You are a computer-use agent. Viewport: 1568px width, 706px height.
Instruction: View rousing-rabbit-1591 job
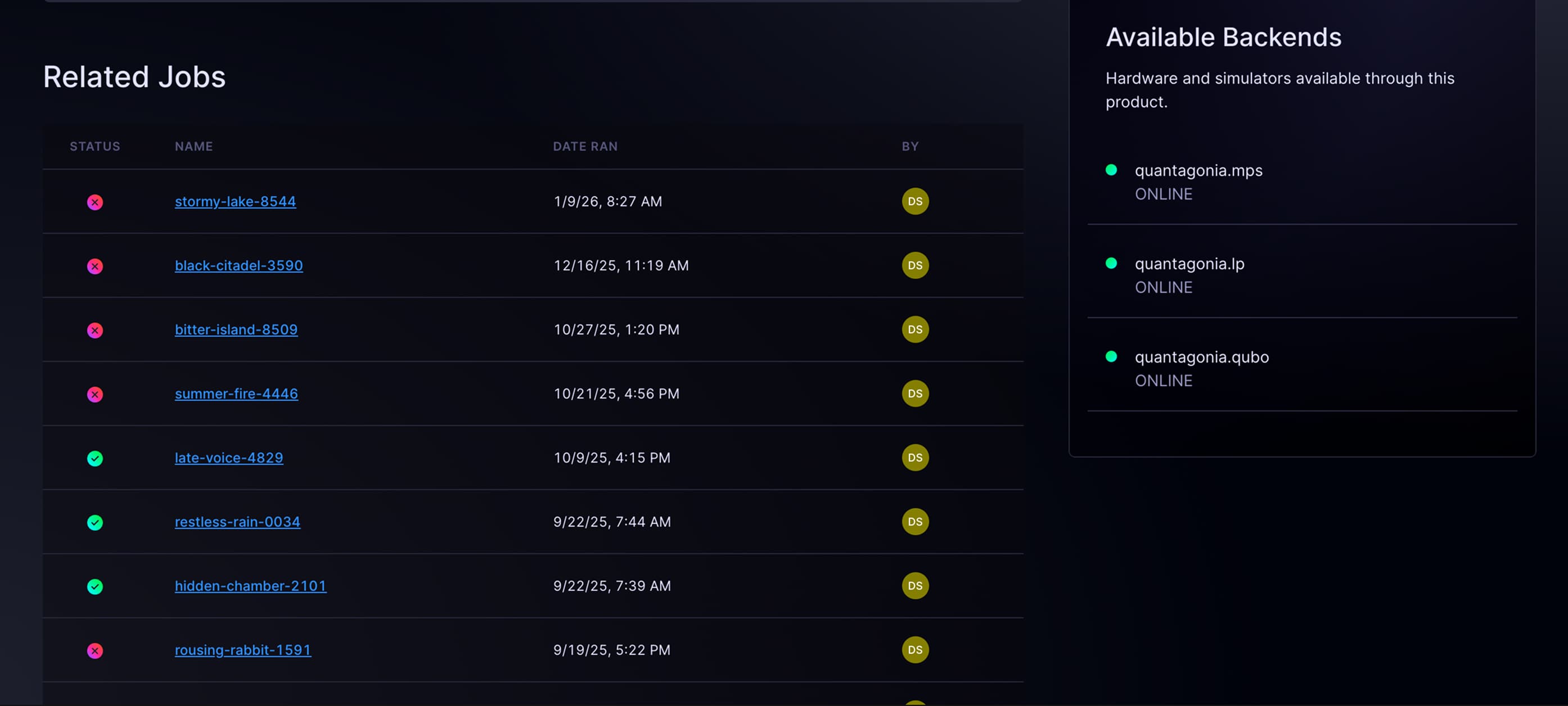243,649
